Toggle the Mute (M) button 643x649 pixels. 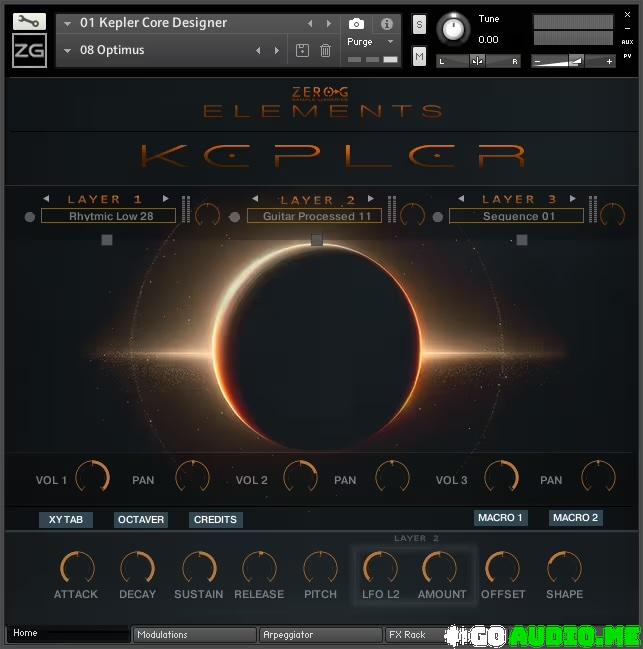[x=419, y=57]
